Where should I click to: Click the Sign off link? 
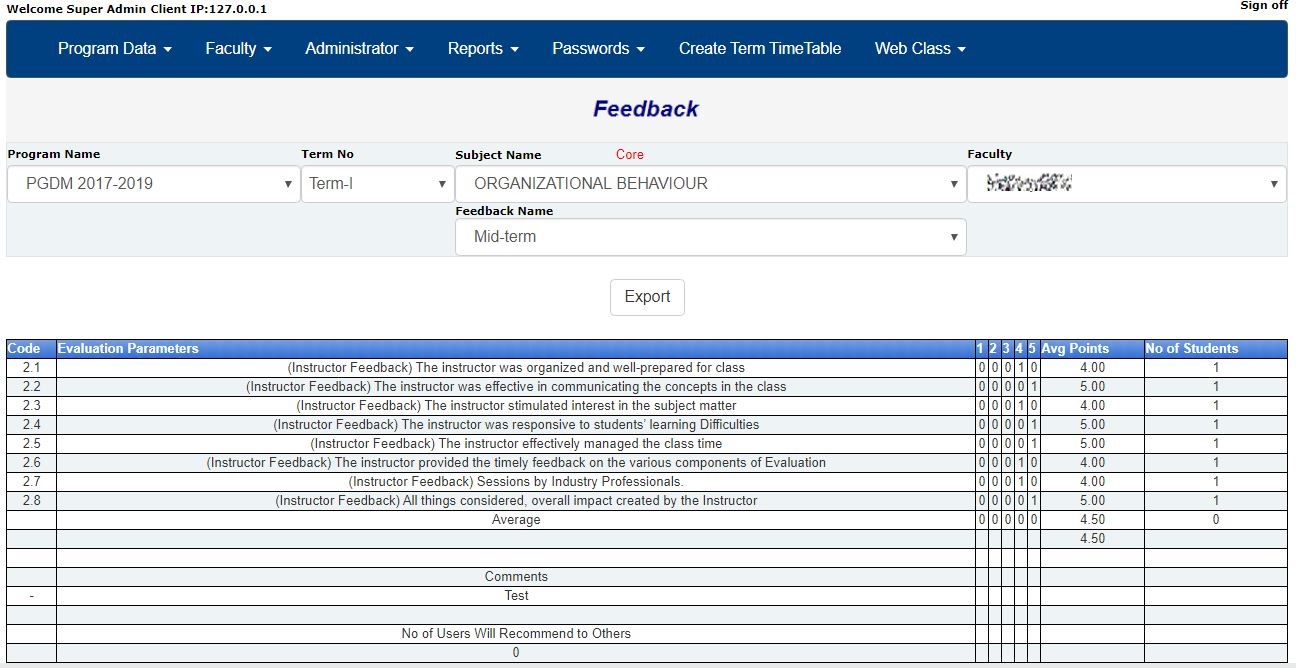[x=1263, y=6]
